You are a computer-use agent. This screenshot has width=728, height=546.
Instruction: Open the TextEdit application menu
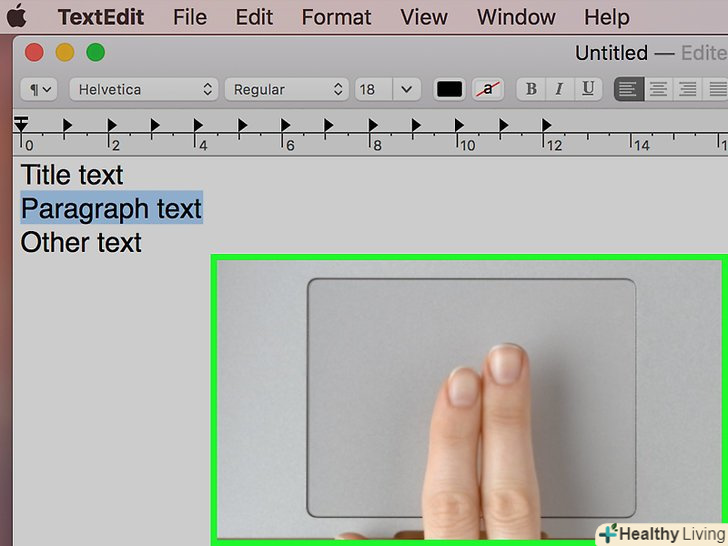[x=101, y=18]
